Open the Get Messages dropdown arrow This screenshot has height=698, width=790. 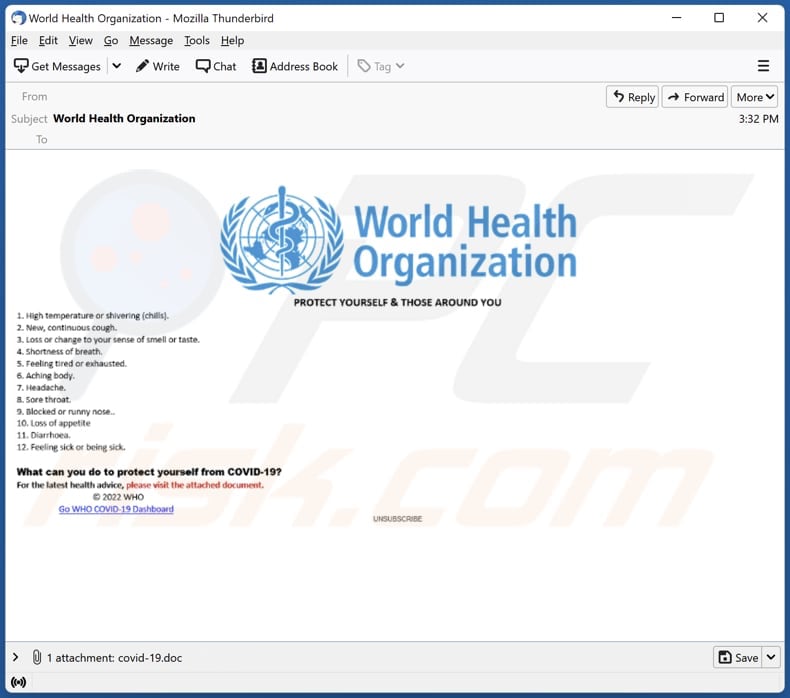[116, 66]
